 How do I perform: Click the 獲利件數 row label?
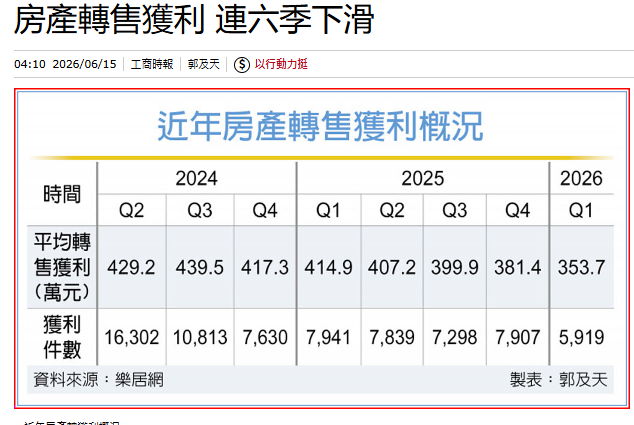[62, 337]
